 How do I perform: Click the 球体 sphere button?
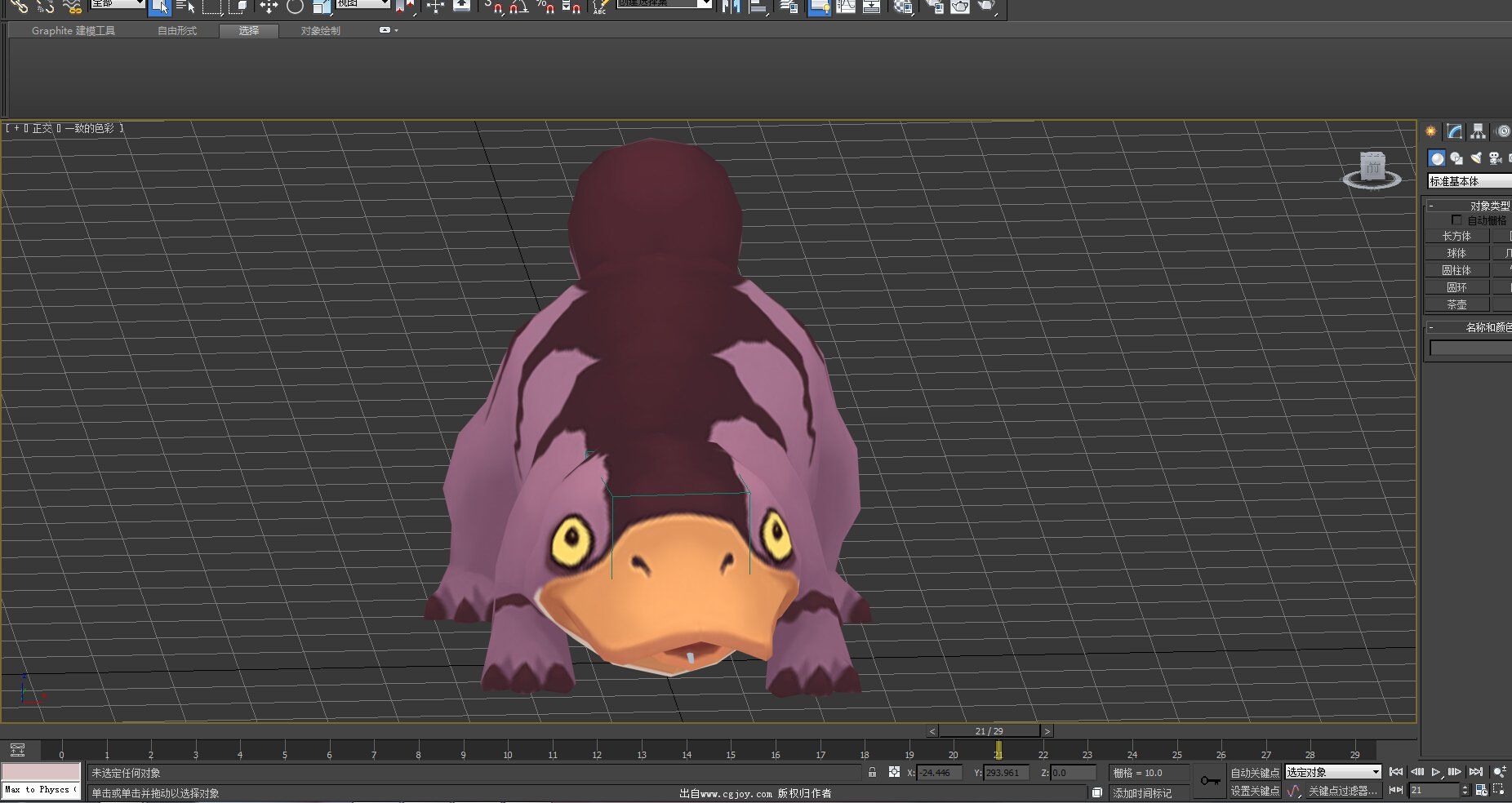tap(1456, 253)
